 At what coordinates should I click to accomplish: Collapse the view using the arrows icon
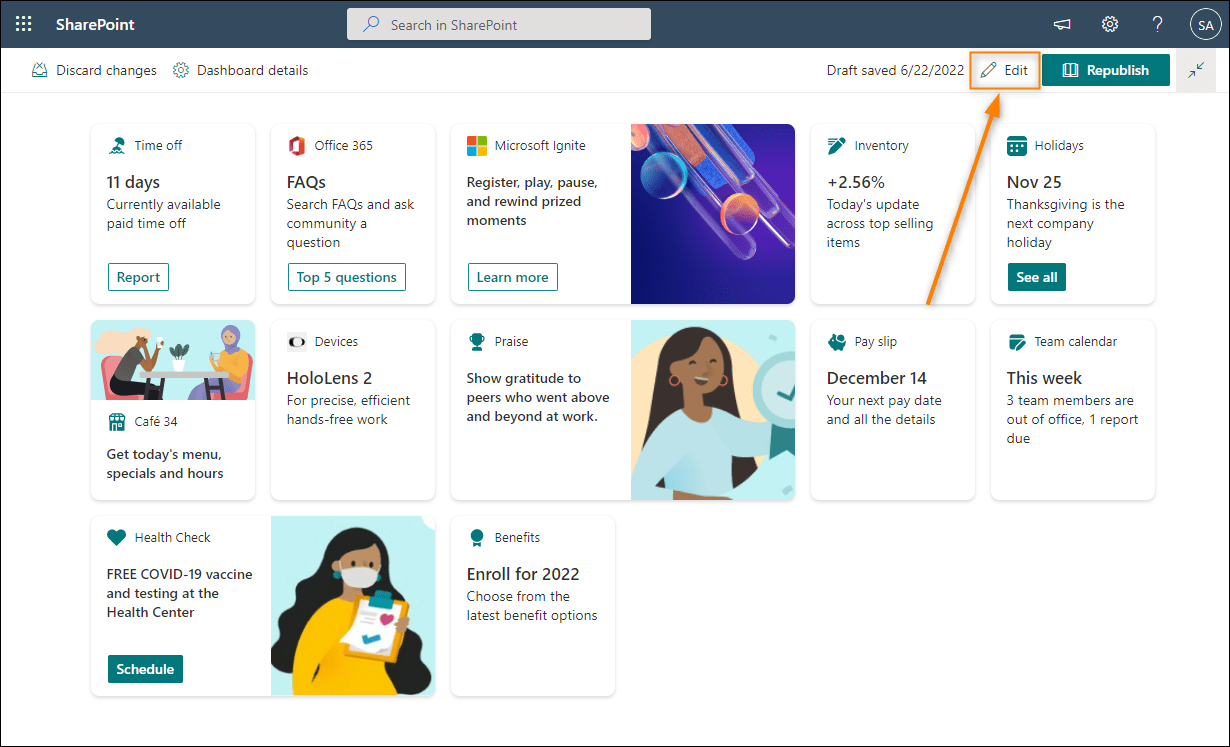click(1196, 70)
